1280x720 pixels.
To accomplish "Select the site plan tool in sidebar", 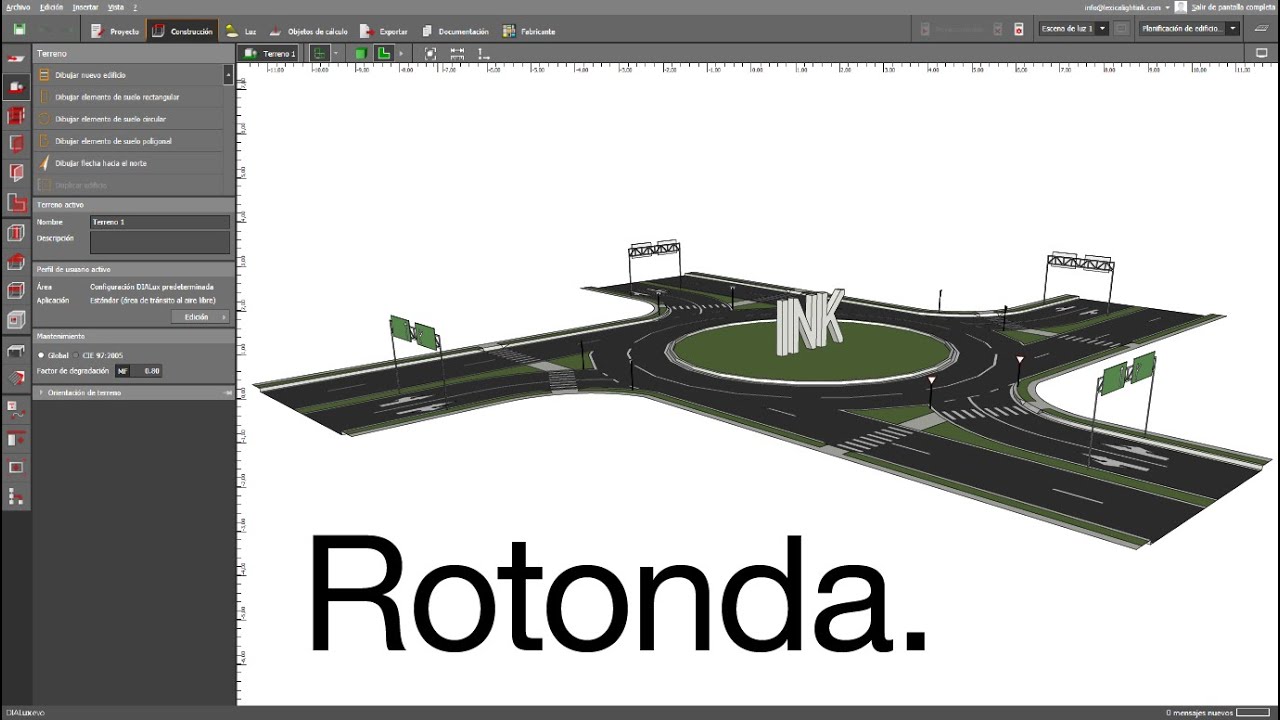I will [x=15, y=59].
